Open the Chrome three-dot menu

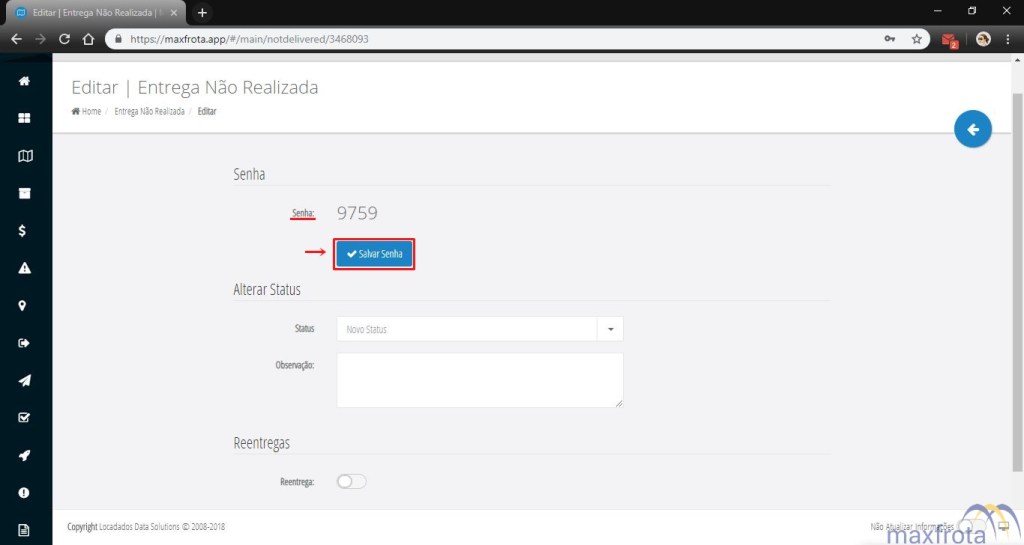pos(1008,39)
